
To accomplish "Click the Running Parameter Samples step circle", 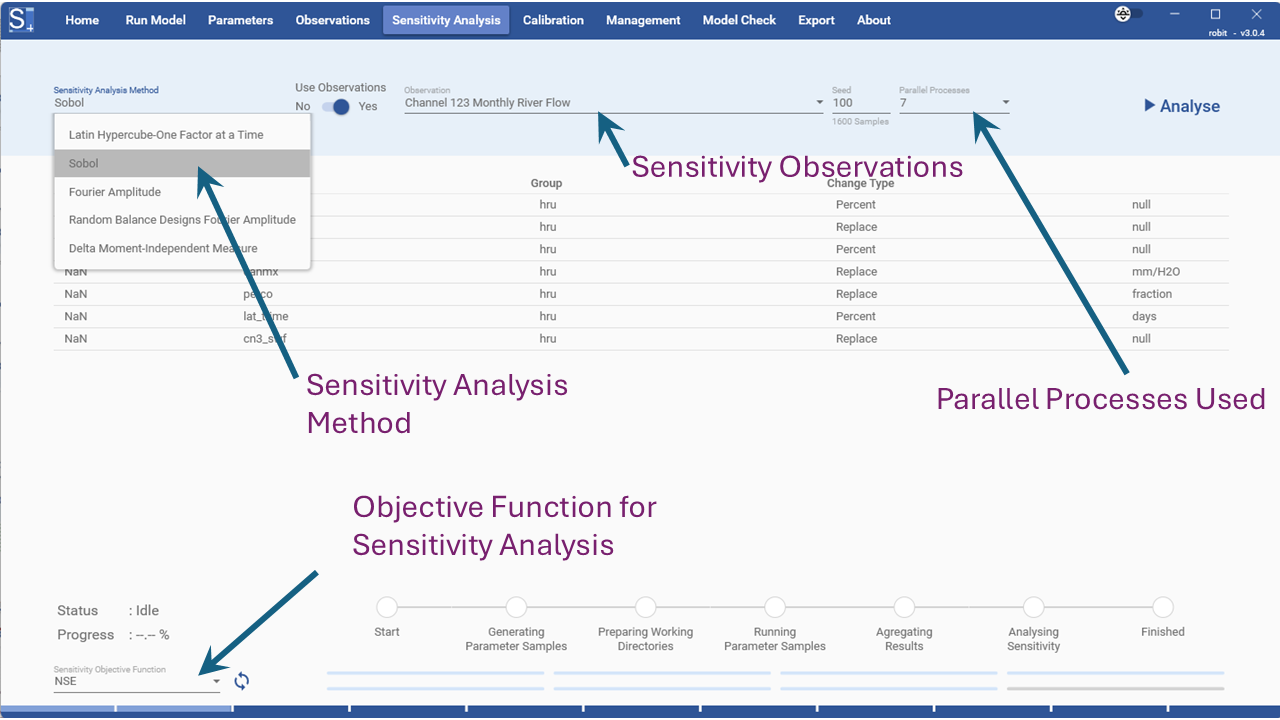I will pos(774,606).
